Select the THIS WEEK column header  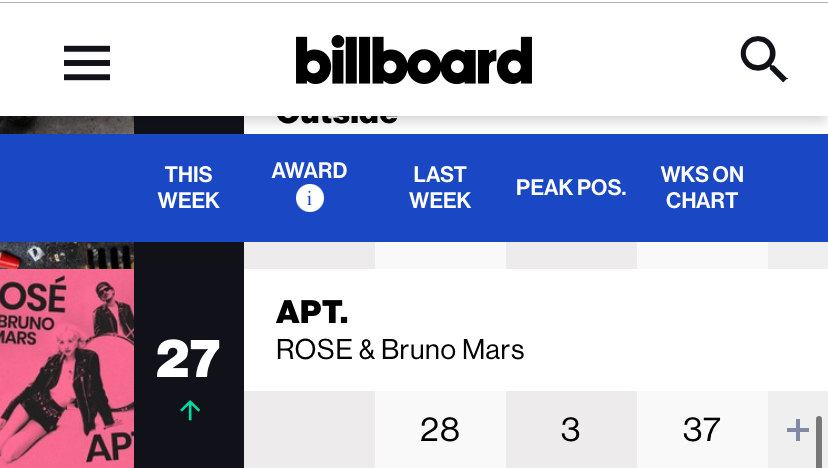click(x=189, y=188)
